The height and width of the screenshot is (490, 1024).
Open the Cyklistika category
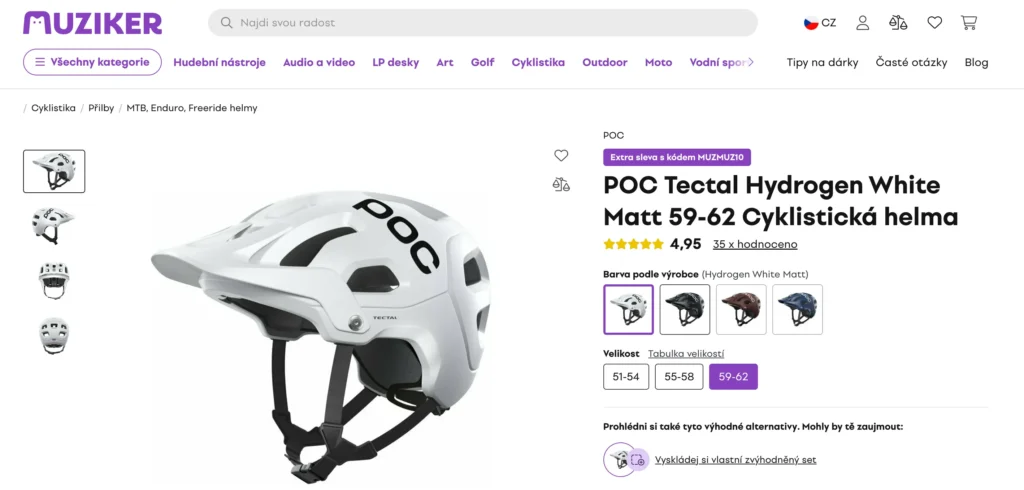pos(538,62)
